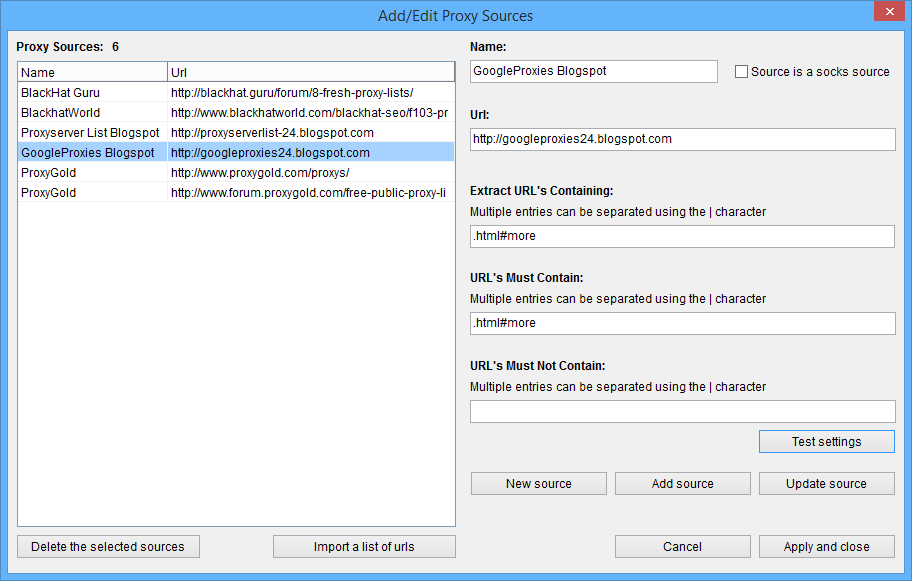Select the GoogleProxies Blogspot row
912x581 pixels.
(88, 152)
